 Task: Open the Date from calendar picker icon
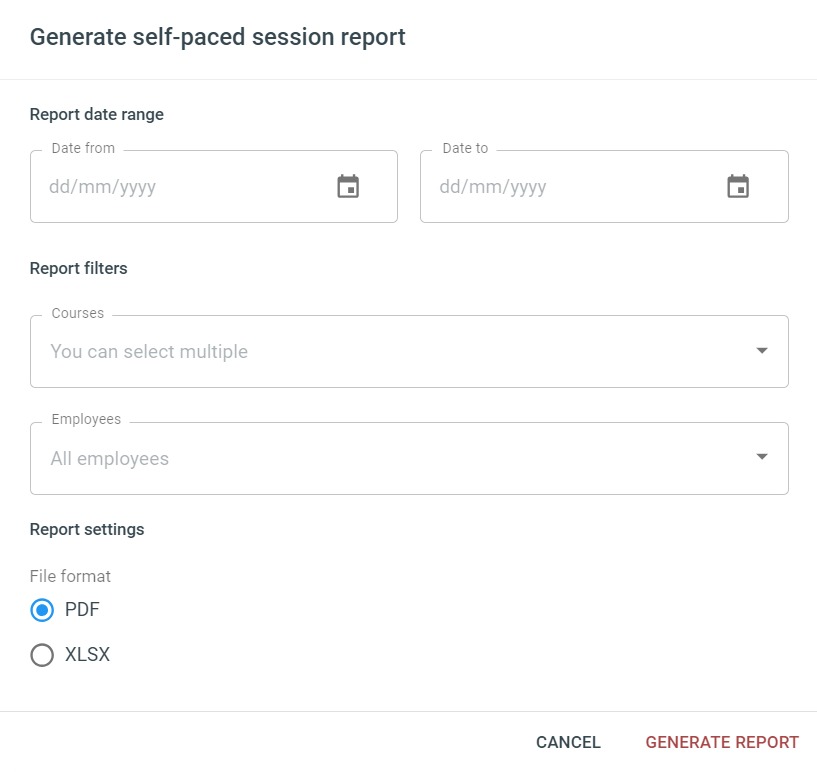[x=348, y=186]
